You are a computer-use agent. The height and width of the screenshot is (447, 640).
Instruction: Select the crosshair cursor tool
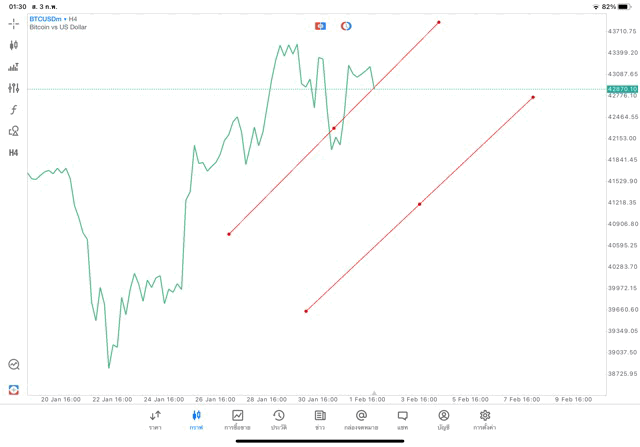pyautogui.click(x=14, y=22)
